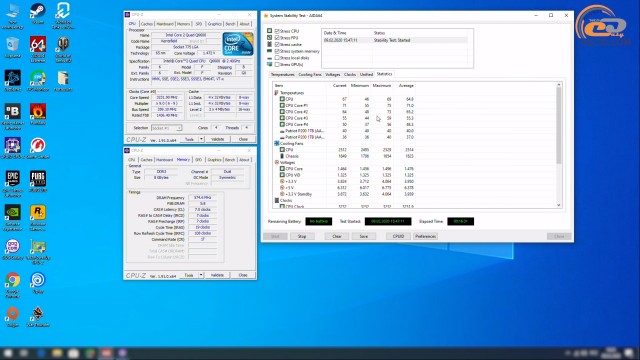Click the DRAM Frequency value field in CPU-Z
The image size is (640, 360).
click(x=202, y=198)
